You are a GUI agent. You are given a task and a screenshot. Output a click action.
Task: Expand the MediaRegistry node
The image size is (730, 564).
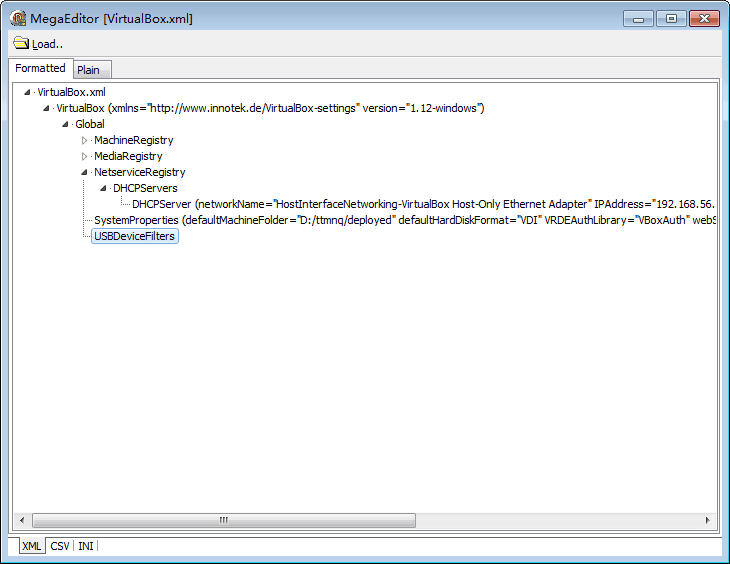(x=84, y=156)
